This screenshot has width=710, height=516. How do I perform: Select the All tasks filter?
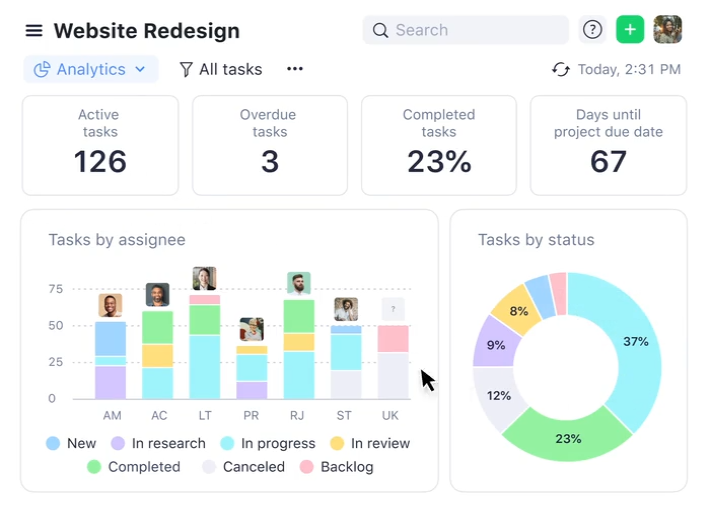(x=221, y=69)
